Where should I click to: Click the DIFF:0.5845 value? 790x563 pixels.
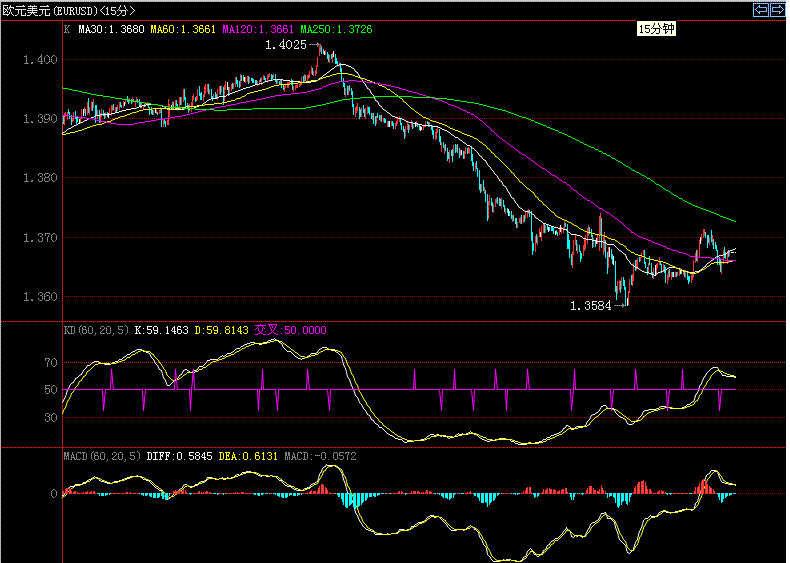click(x=179, y=456)
